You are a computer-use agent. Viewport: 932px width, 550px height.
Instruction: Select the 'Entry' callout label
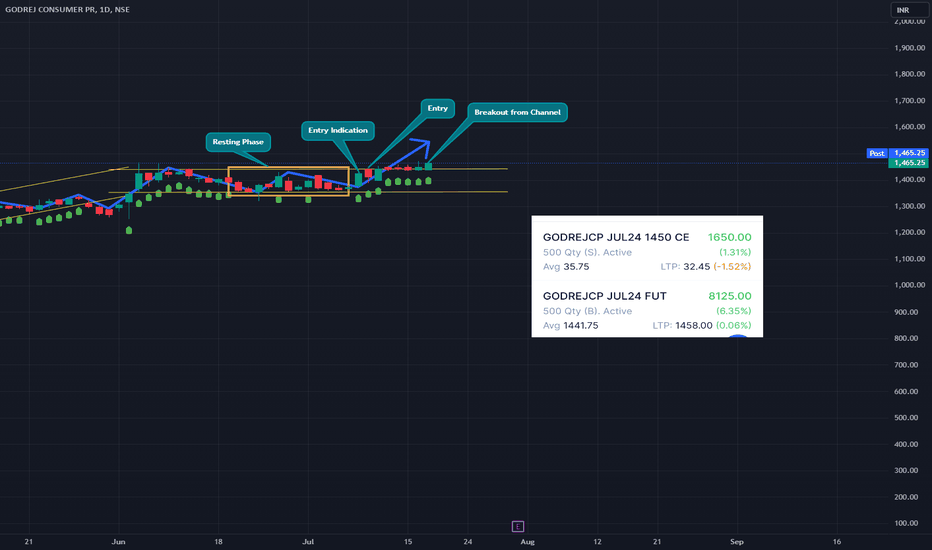pos(437,108)
